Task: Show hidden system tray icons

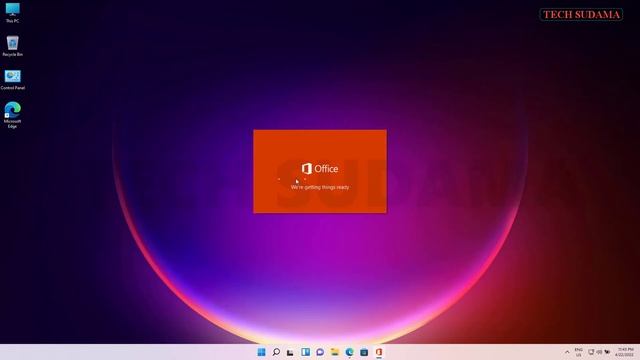Action: tap(567, 352)
